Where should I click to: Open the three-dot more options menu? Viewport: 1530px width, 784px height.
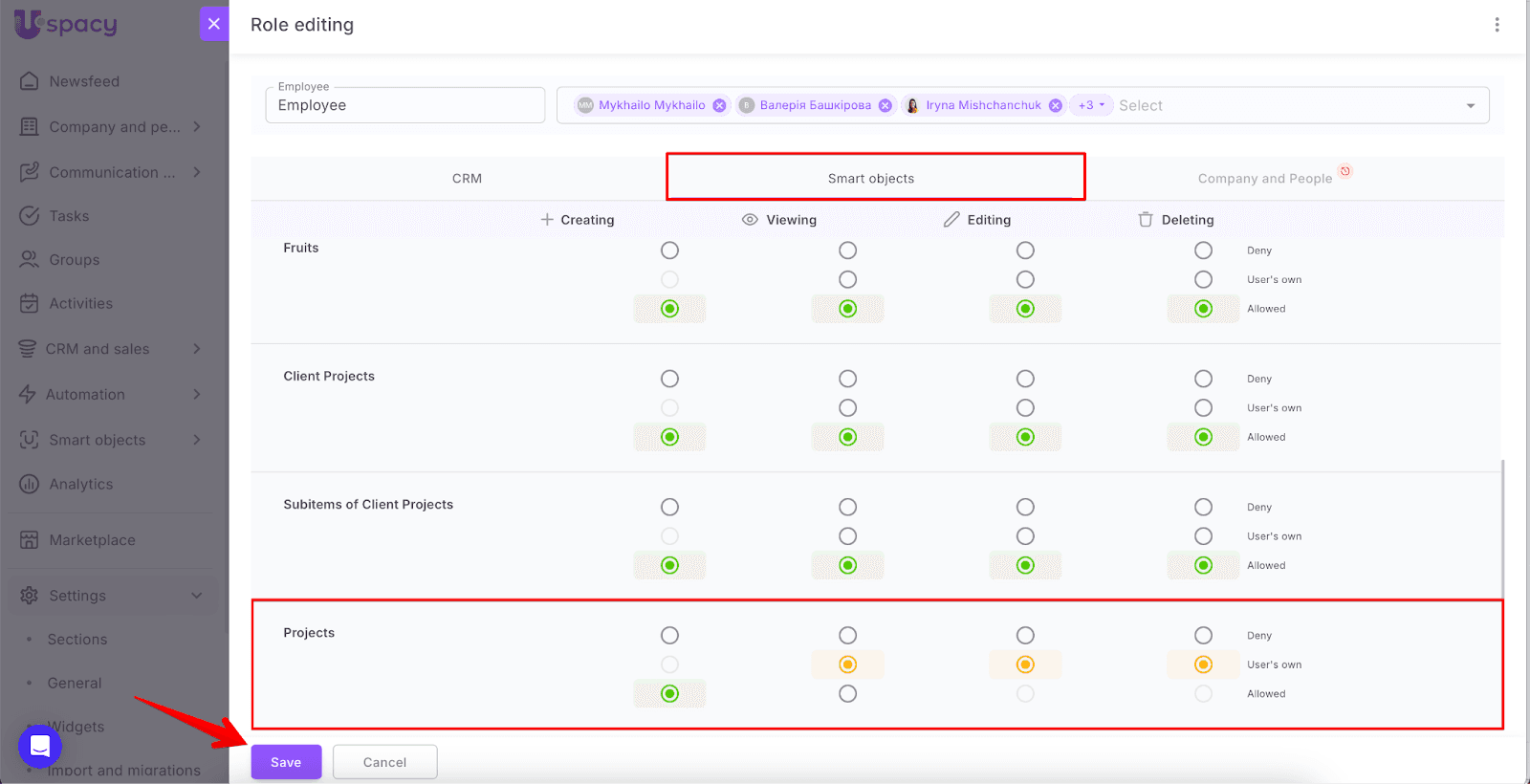click(x=1497, y=25)
